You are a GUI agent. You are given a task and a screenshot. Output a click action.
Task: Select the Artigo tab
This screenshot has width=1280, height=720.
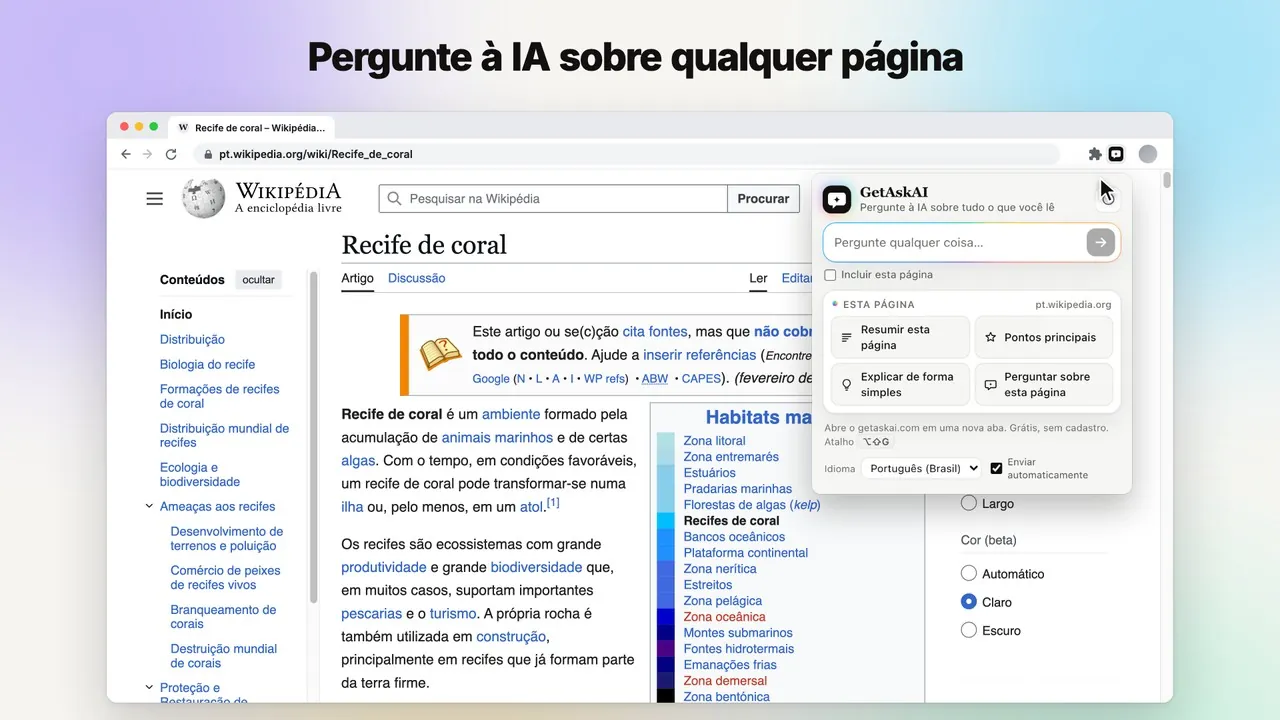pyautogui.click(x=357, y=278)
